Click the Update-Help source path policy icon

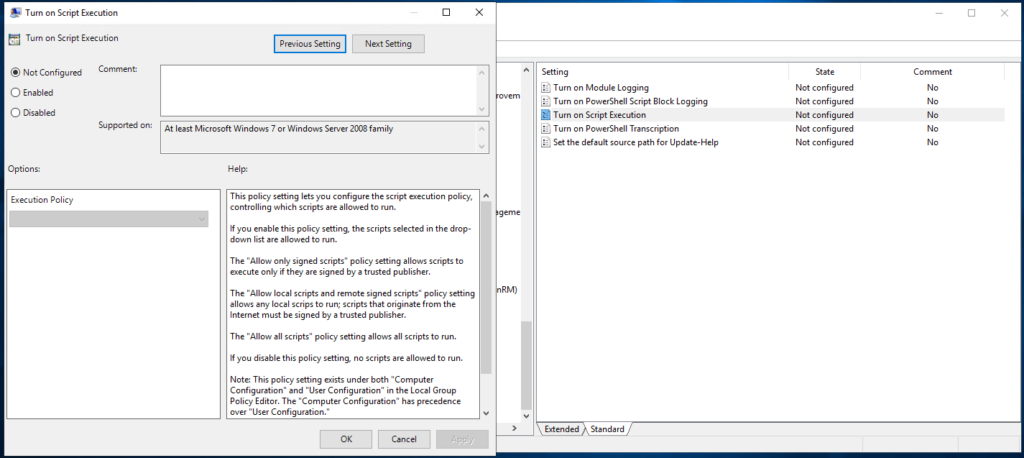pos(546,143)
